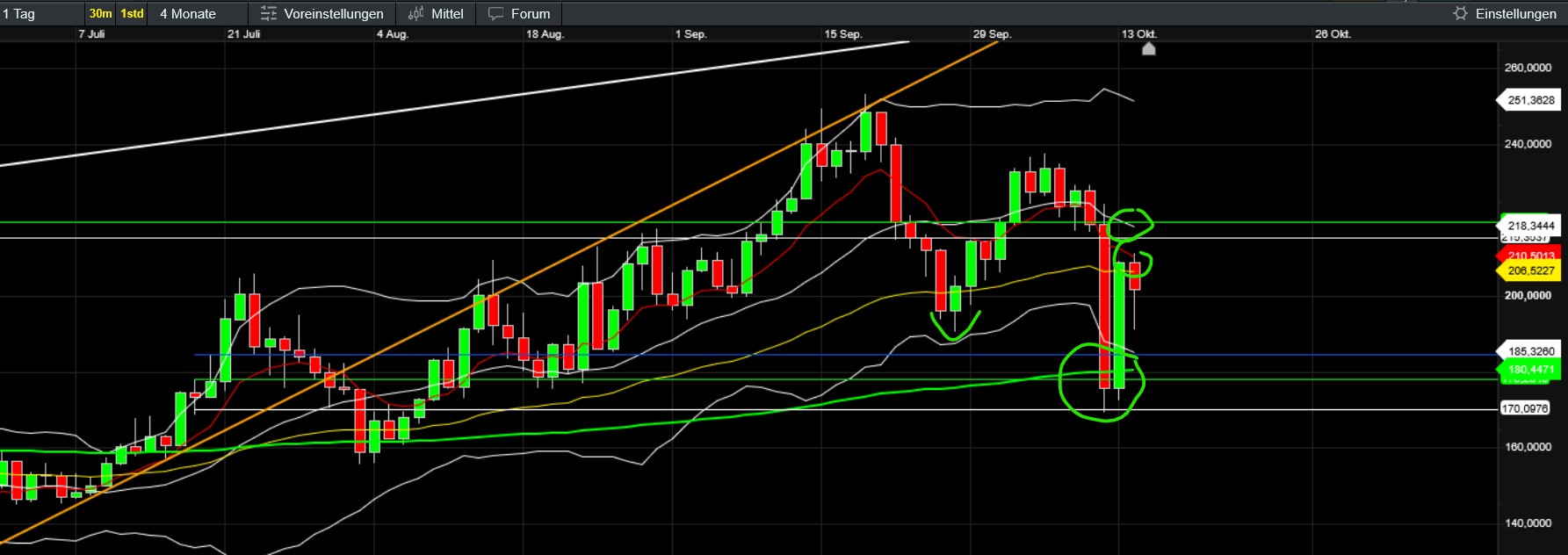Click the 13 Okt. date label

point(1139,34)
